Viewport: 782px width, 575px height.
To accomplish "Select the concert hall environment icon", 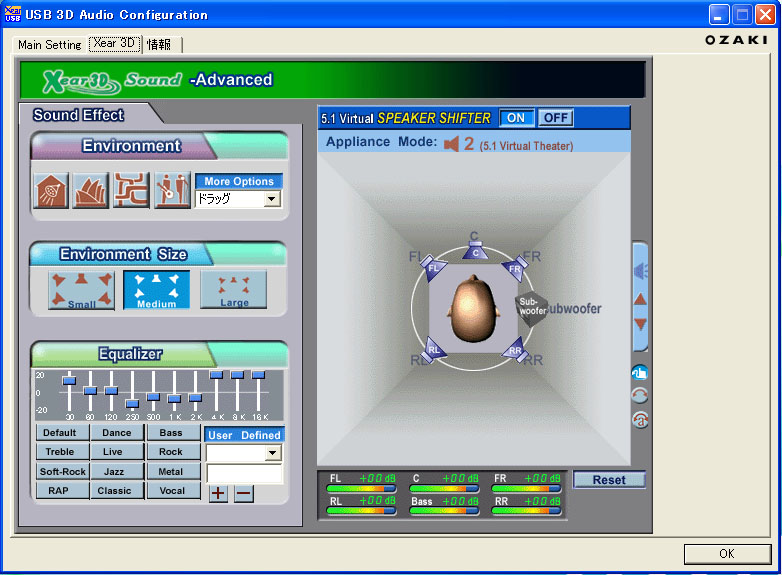I will [x=92, y=190].
